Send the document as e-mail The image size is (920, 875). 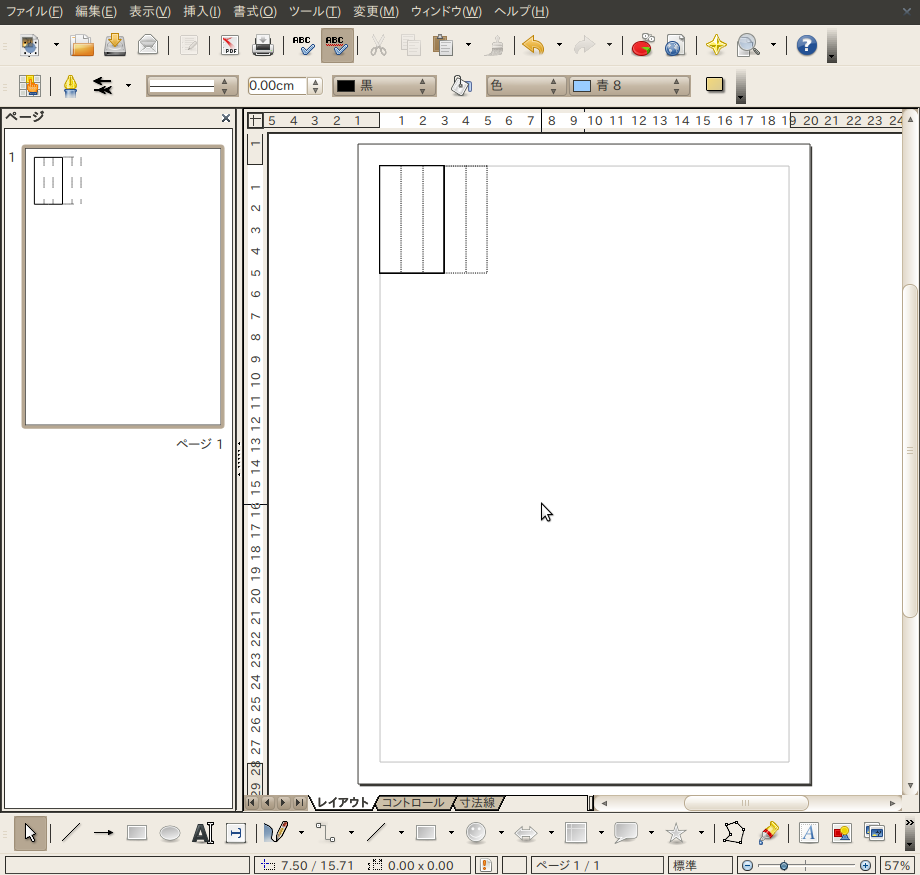click(148, 45)
